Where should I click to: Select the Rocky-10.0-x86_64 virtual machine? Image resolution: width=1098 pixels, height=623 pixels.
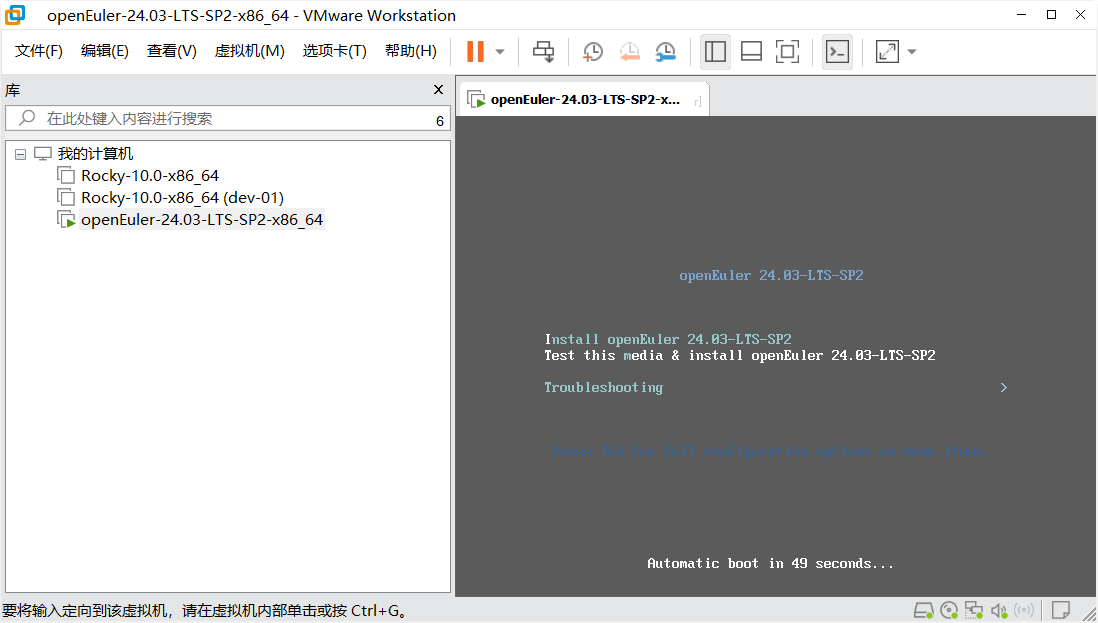[150, 176]
